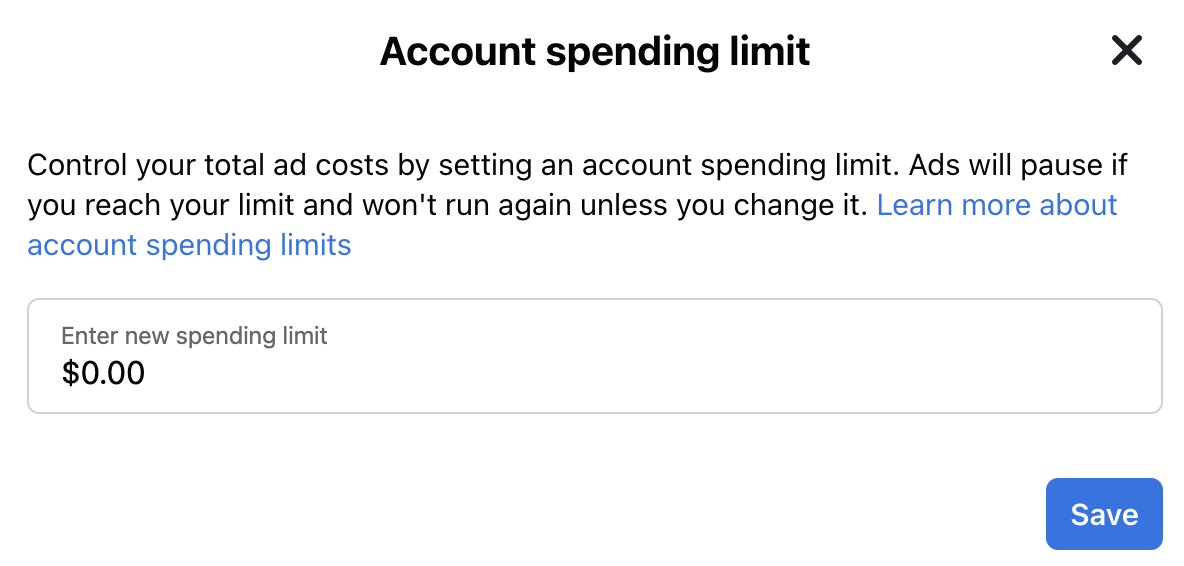This screenshot has width=1184, height=566.
Task: Place cursor after $0.00 in the field
Action: pyautogui.click(x=148, y=374)
